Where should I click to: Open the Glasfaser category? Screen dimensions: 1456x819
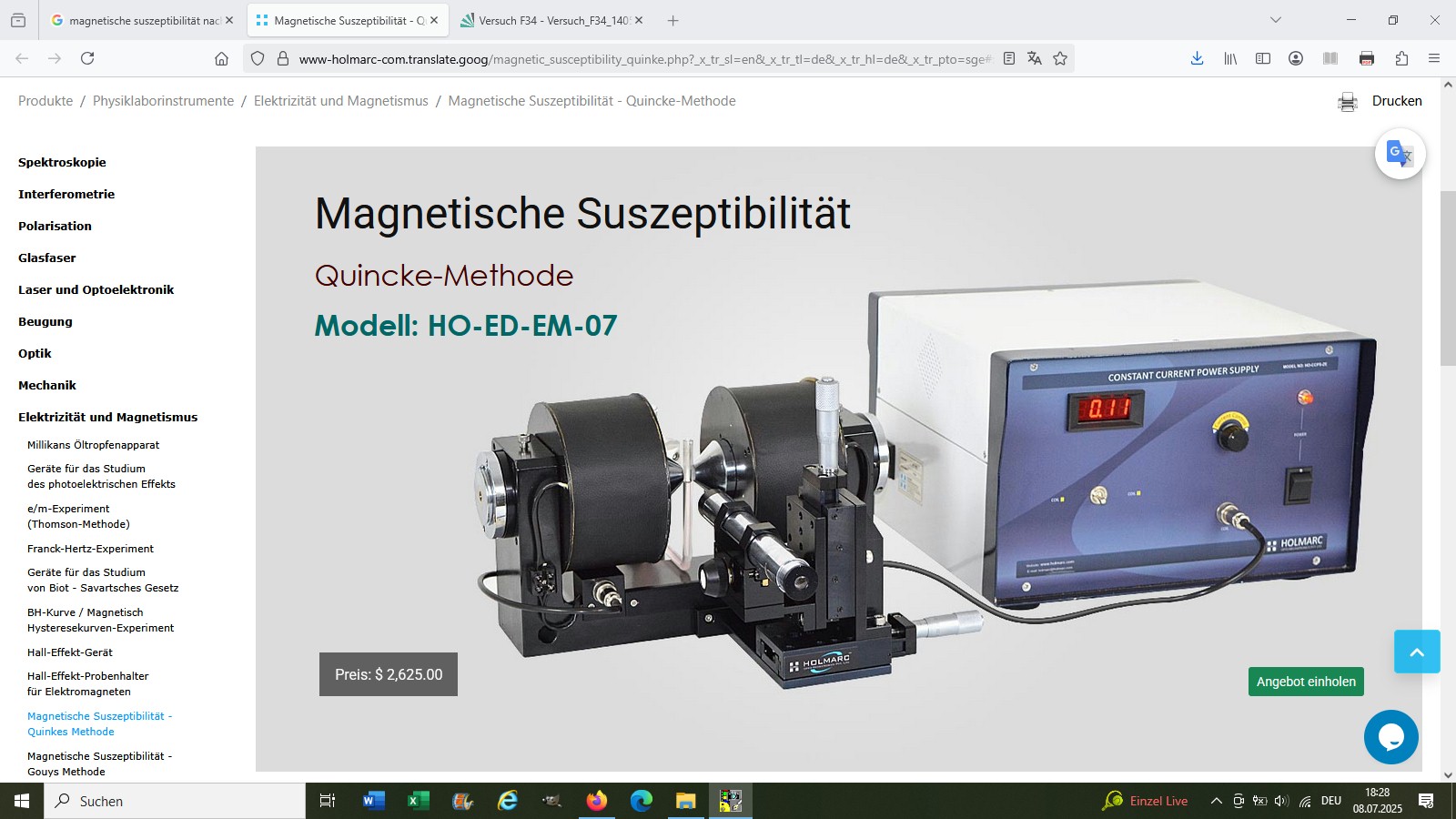(x=47, y=258)
